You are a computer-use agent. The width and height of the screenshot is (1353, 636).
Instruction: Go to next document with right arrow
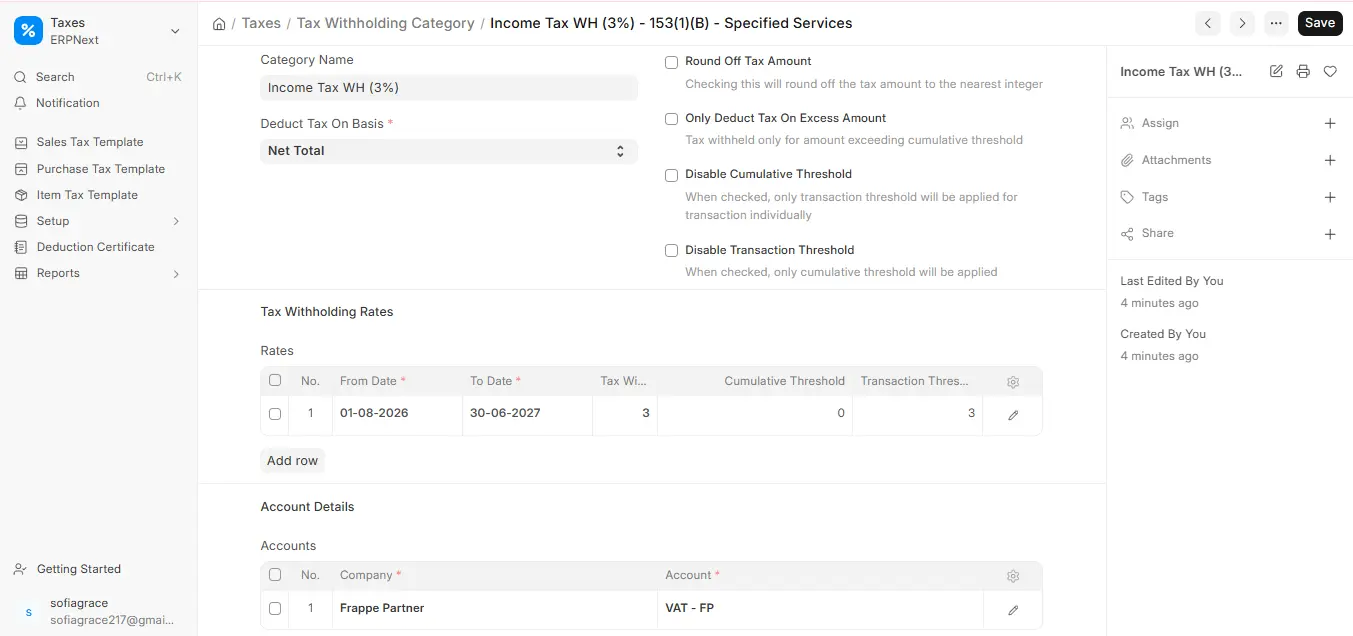tap(1242, 23)
